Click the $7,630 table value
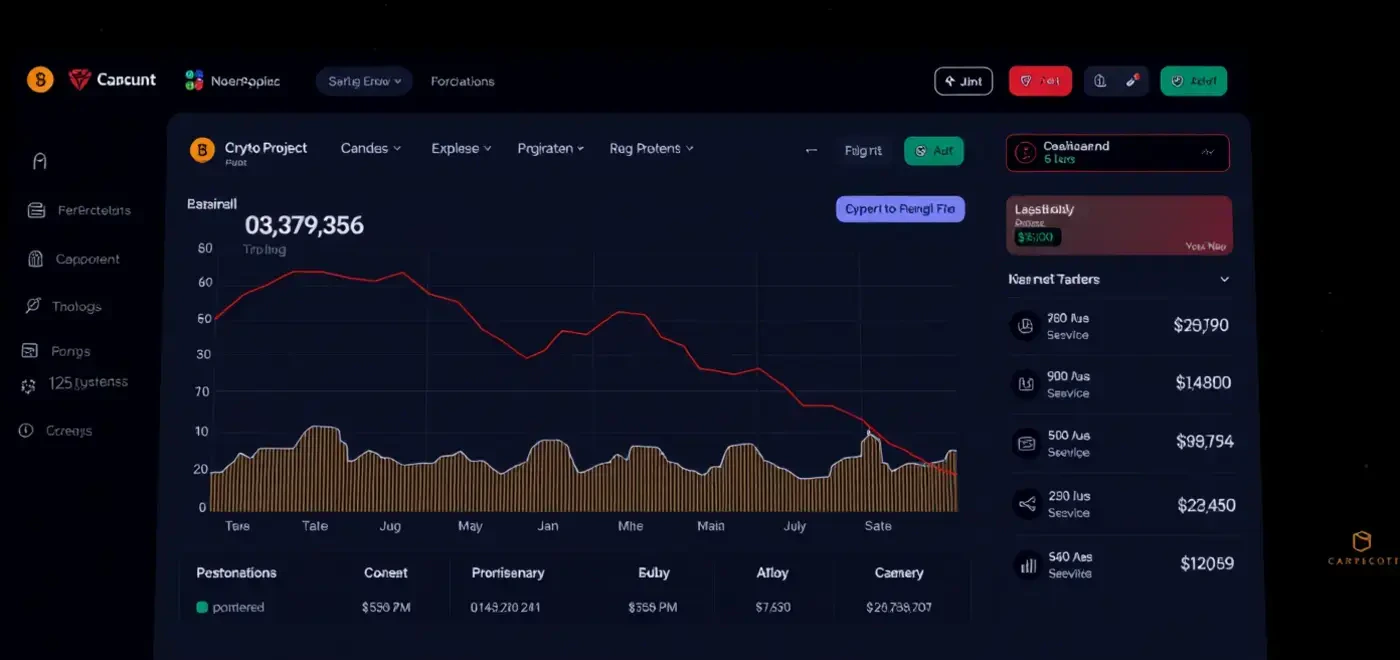 pyautogui.click(x=773, y=607)
